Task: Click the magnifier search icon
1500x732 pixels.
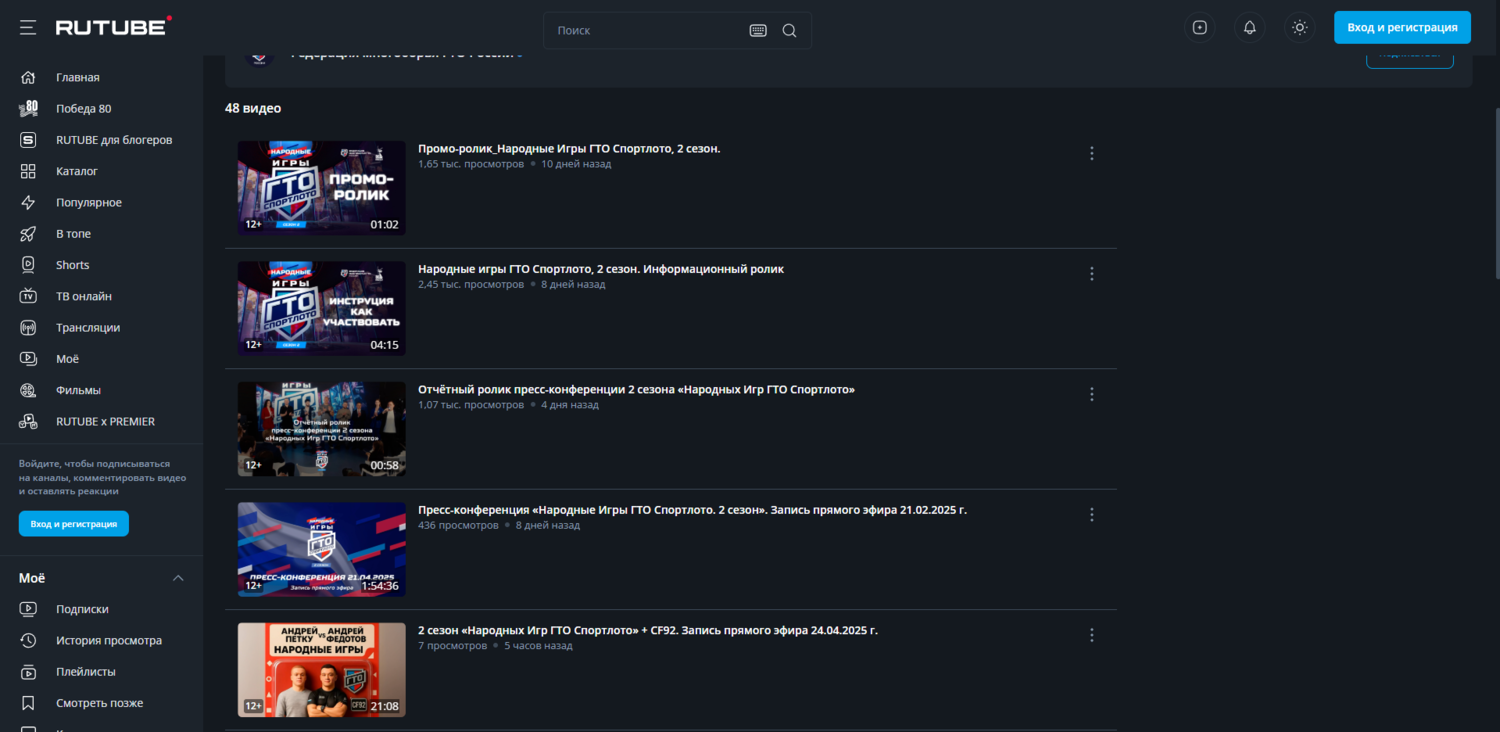Action: click(789, 30)
